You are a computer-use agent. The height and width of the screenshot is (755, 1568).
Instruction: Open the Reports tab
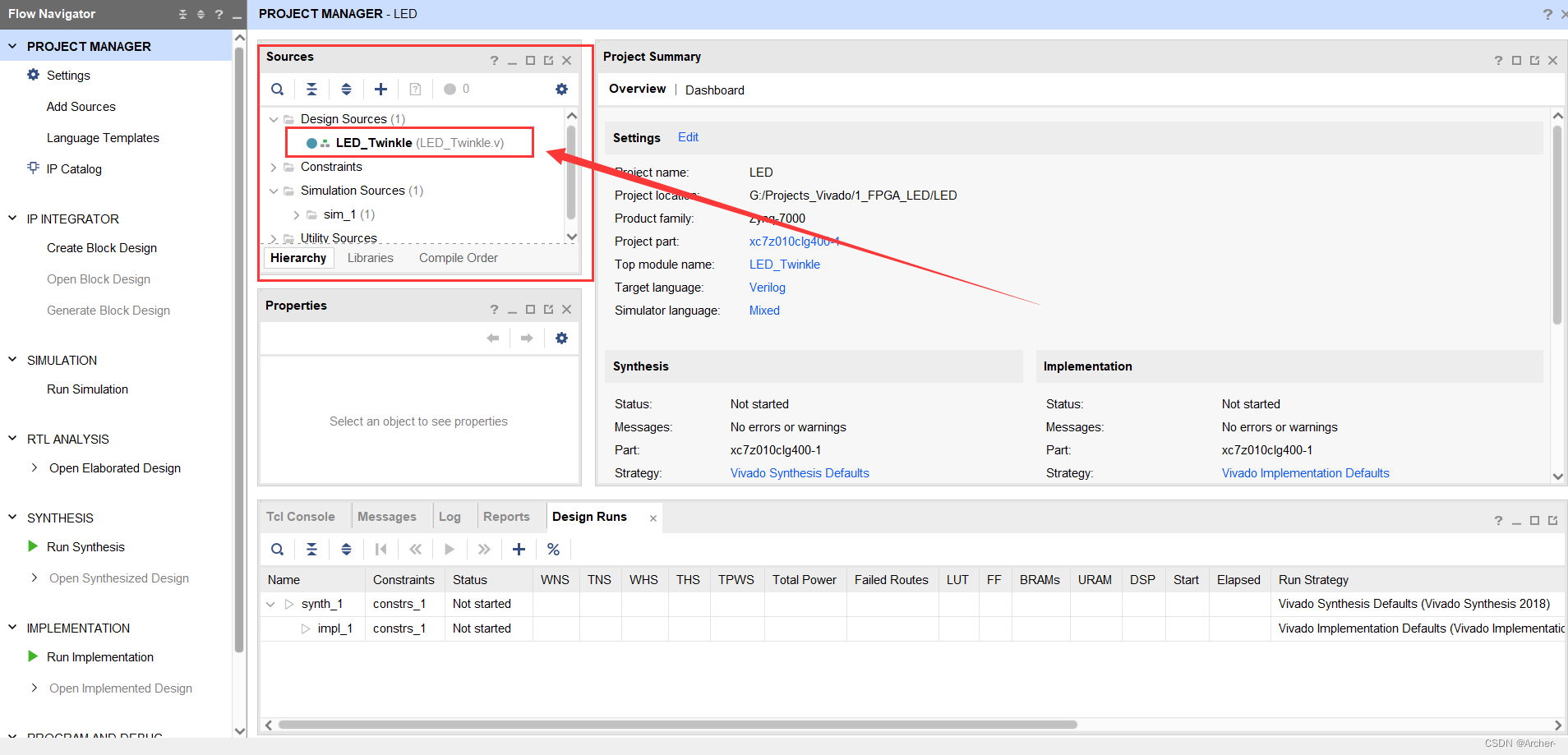coord(506,517)
